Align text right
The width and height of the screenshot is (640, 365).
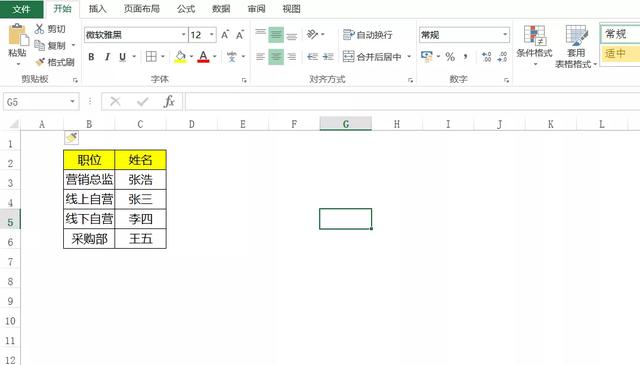291,56
